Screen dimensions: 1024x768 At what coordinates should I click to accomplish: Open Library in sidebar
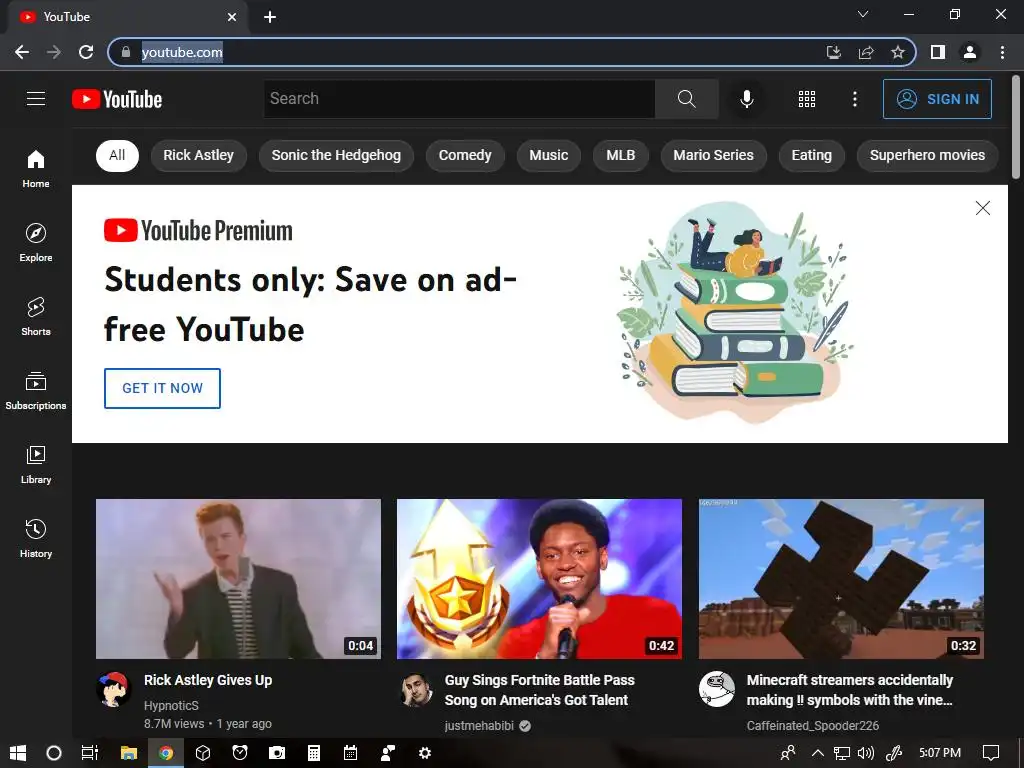(x=36, y=464)
